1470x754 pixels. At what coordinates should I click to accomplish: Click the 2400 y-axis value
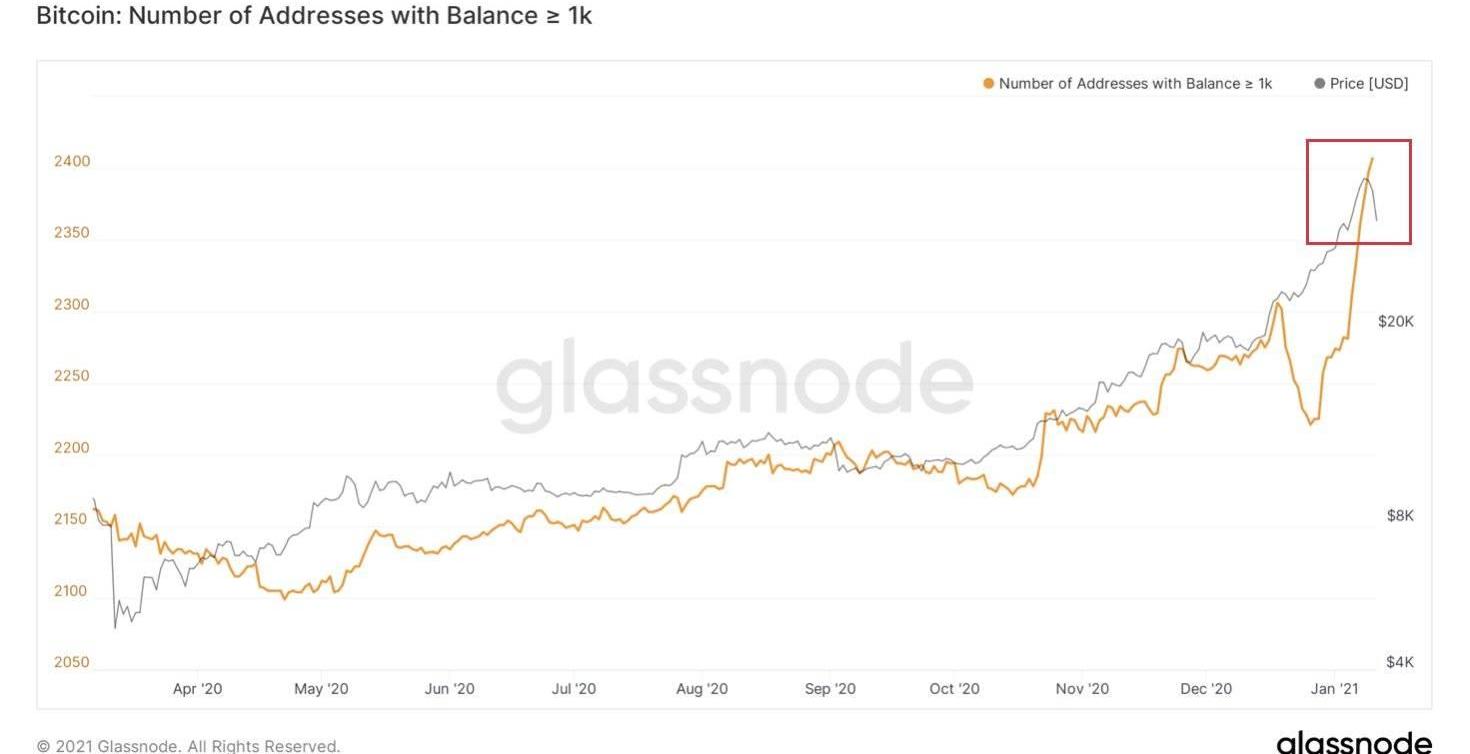(x=71, y=161)
